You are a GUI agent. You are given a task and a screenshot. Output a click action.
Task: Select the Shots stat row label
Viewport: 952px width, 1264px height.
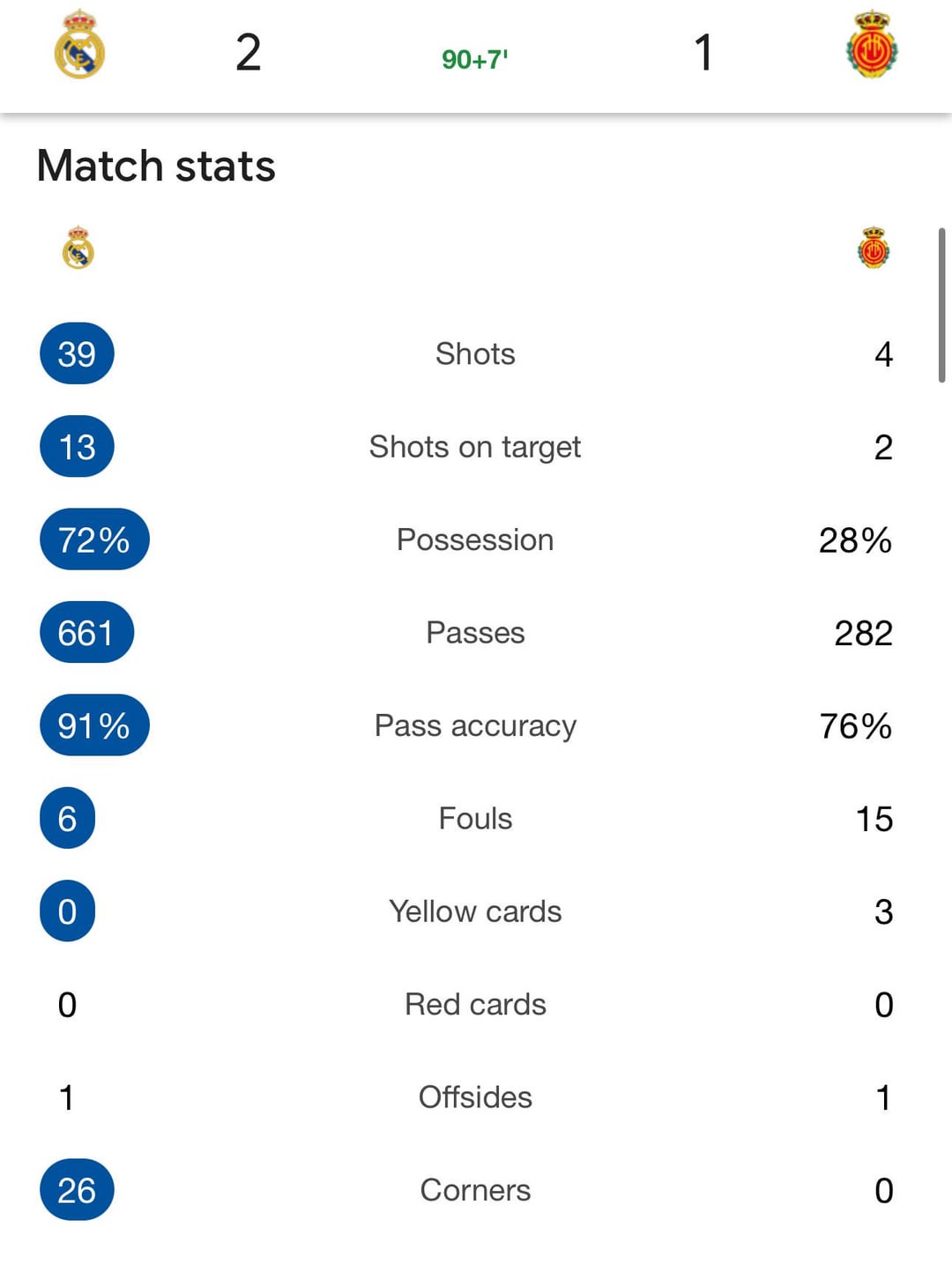click(x=475, y=353)
